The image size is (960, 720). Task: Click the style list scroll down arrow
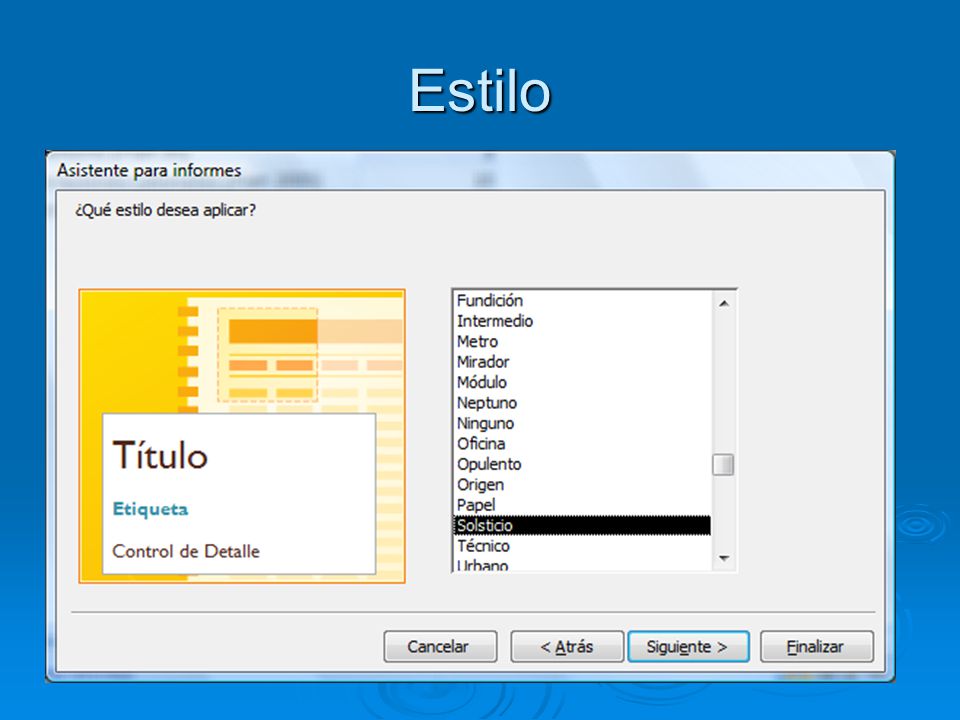point(724,558)
